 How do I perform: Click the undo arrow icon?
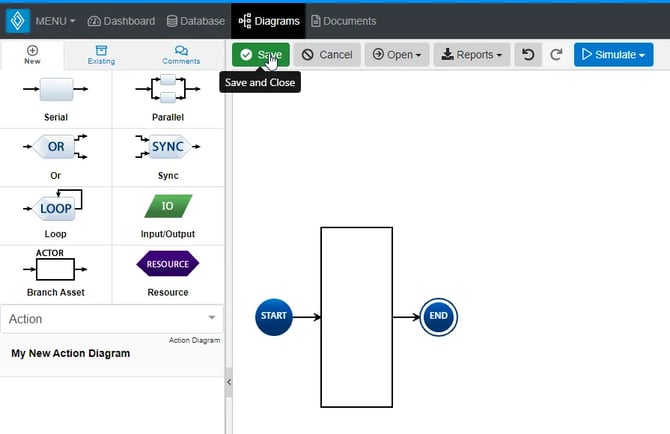pyautogui.click(x=528, y=55)
